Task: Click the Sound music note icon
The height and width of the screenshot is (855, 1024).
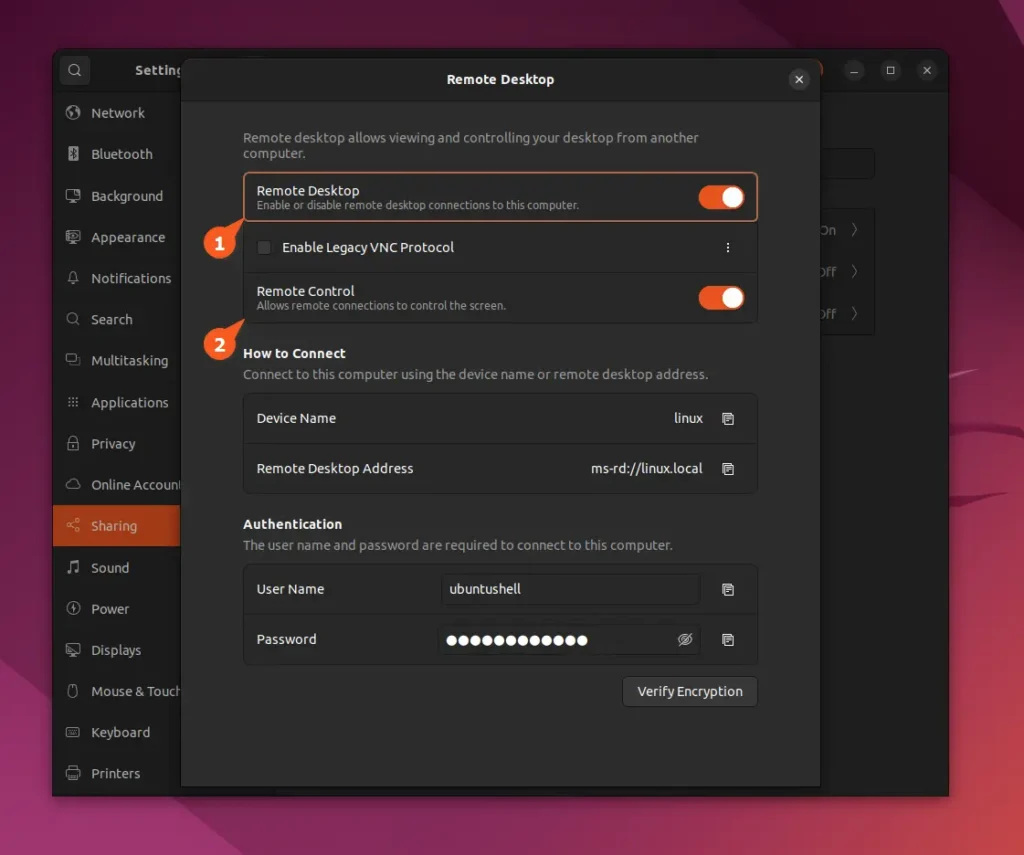Action: coord(73,568)
